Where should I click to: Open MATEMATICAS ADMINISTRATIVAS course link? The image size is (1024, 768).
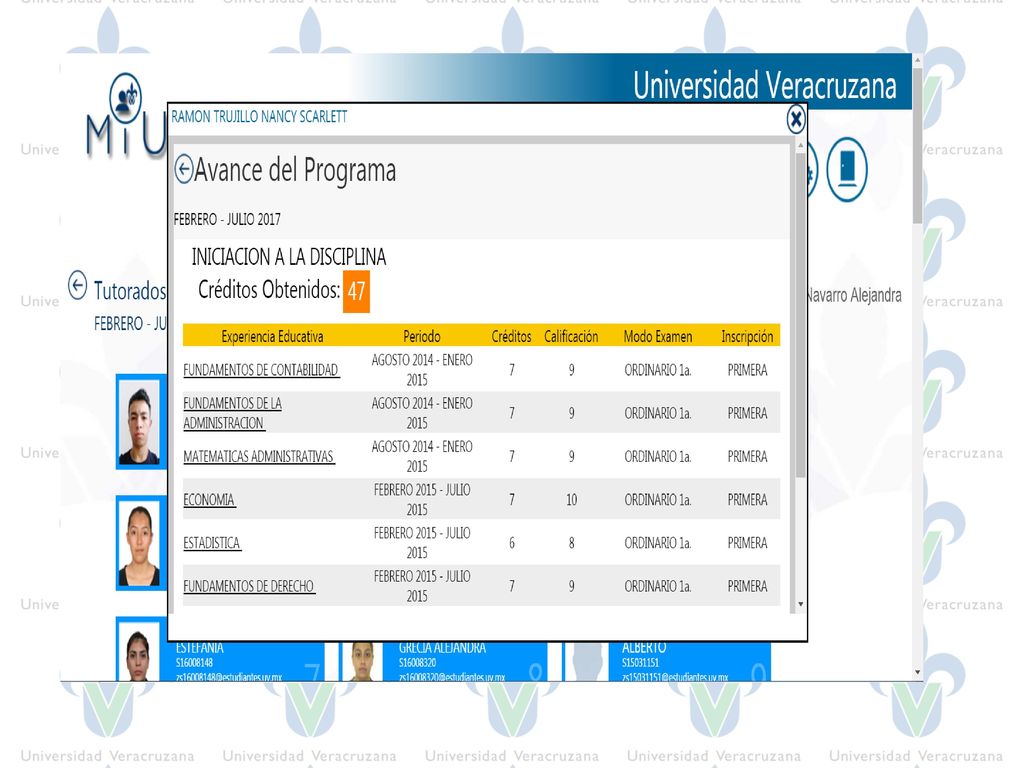point(259,456)
